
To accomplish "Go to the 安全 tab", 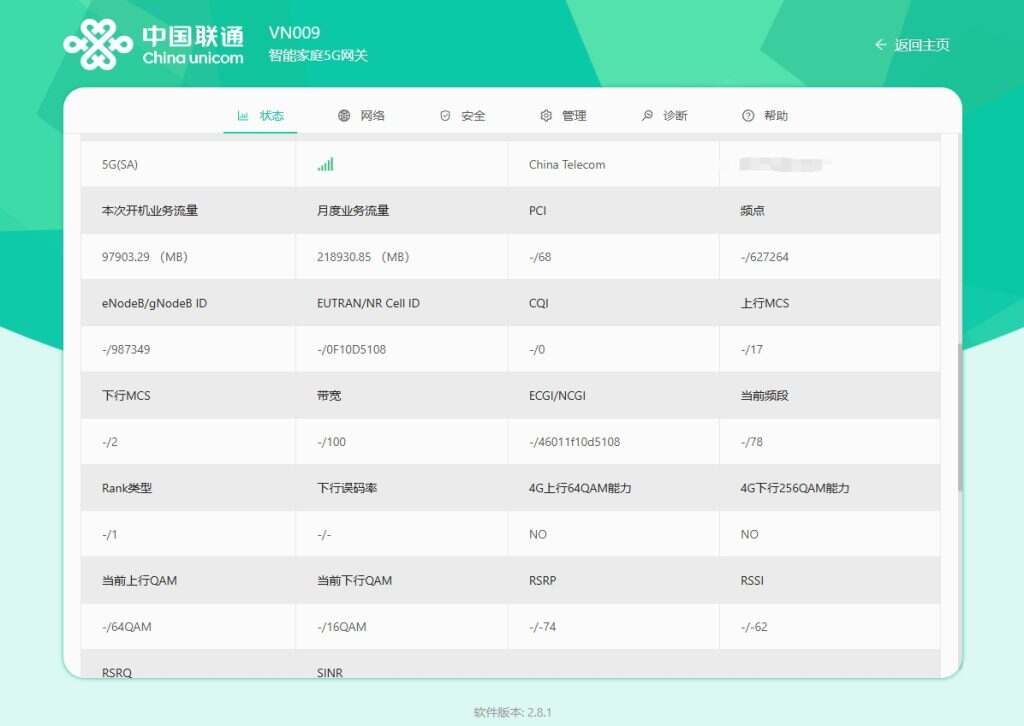I will (473, 116).
